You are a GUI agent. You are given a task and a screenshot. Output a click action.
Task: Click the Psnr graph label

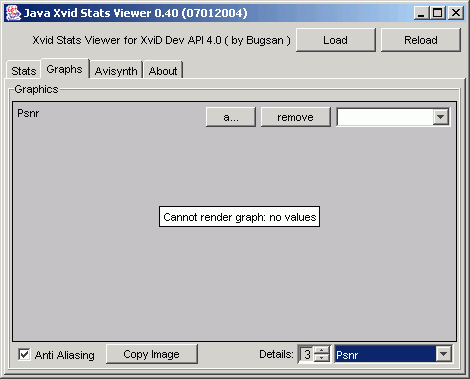pos(28,113)
